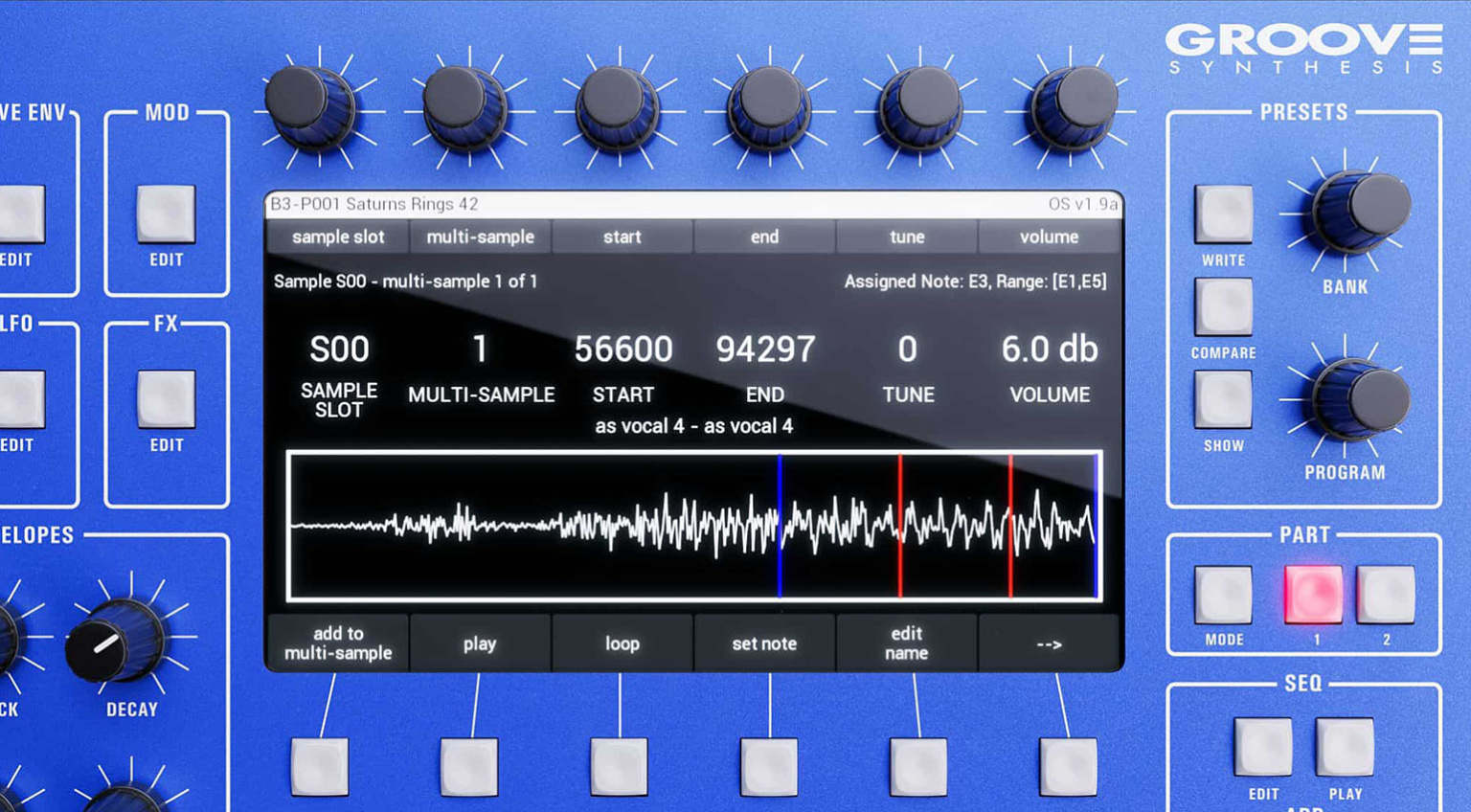The image size is (1471, 812).
Task: Select the red loop marker in the waveform
Action: coord(901,525)
